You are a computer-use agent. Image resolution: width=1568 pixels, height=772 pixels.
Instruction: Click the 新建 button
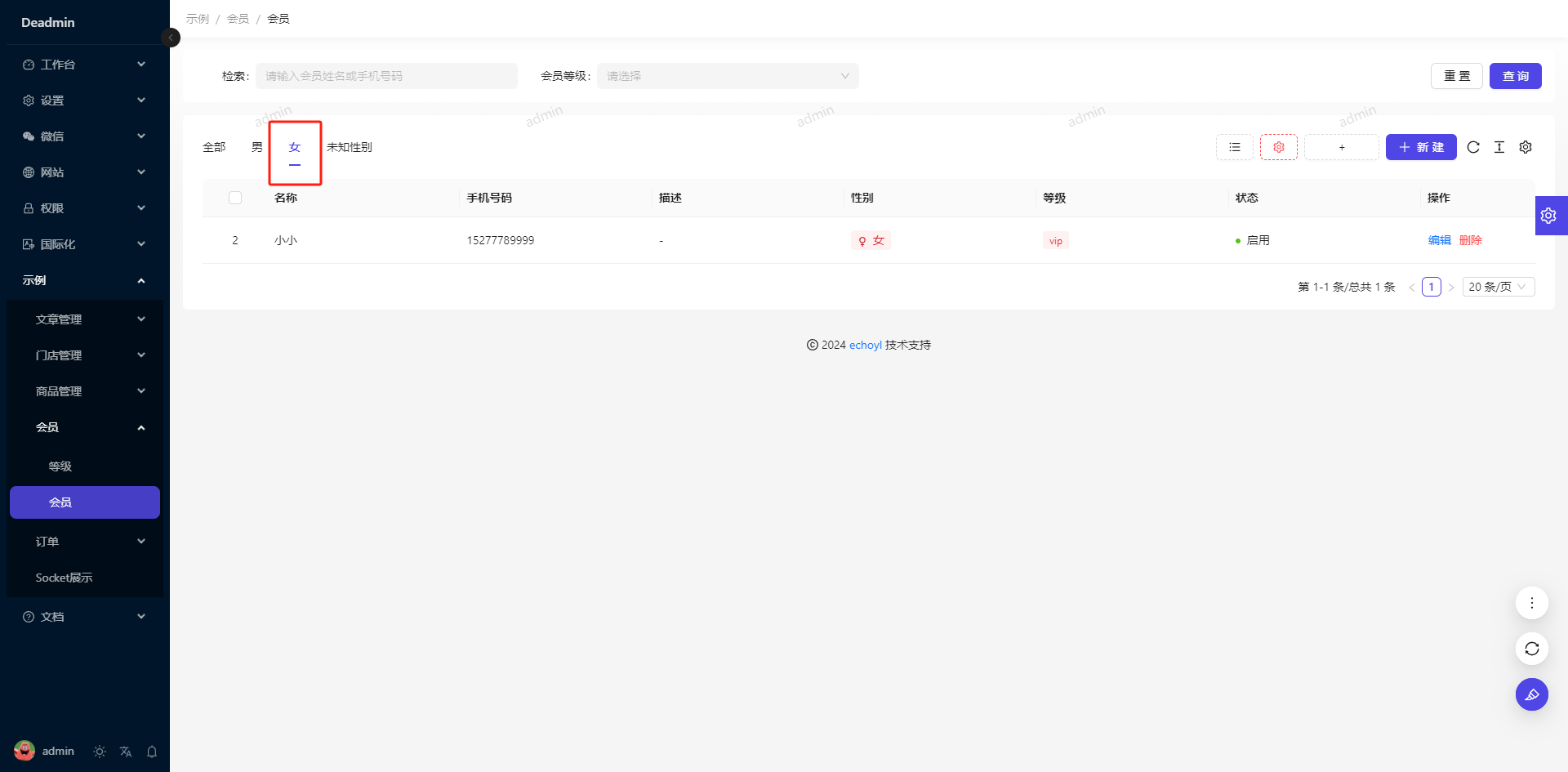tap(1421, 147)
